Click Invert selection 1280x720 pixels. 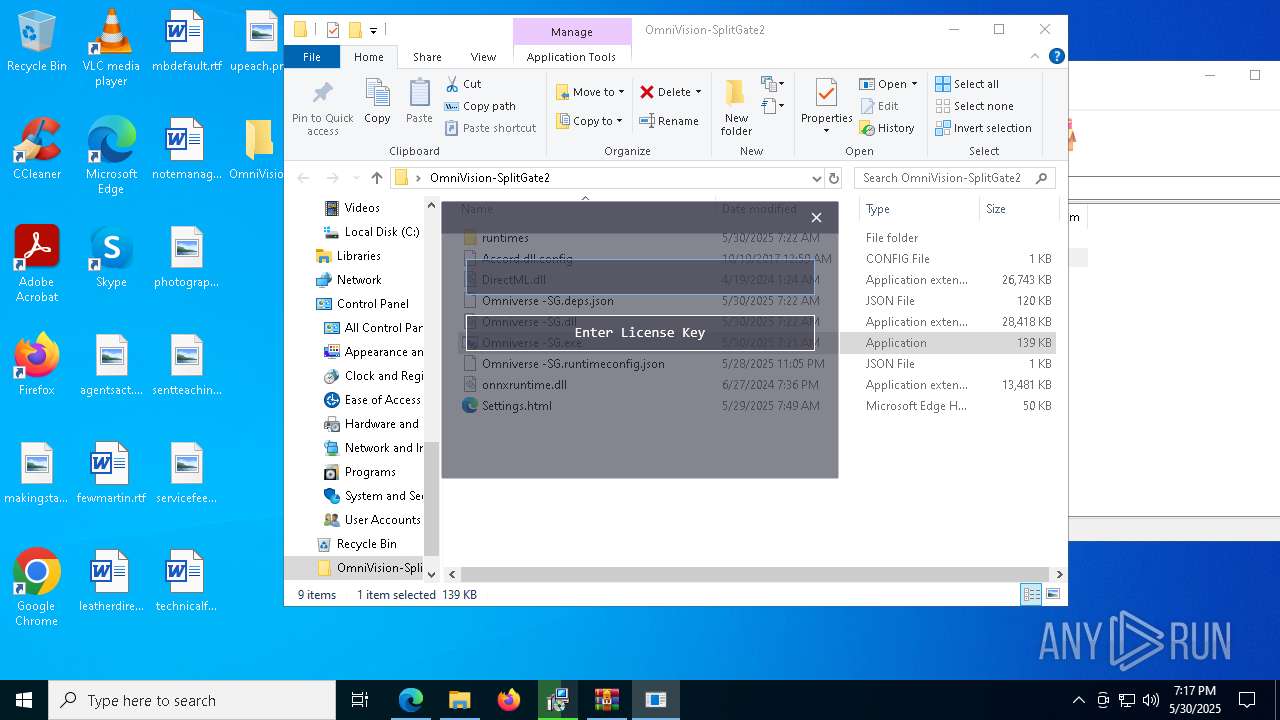click(x=983, y=128)
